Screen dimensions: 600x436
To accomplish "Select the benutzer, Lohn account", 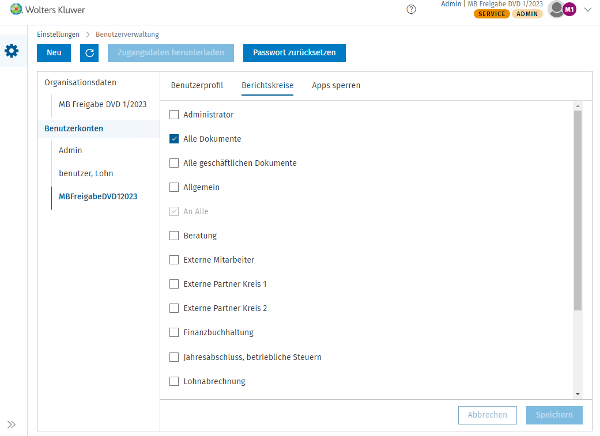I will (x=86, y=173).
